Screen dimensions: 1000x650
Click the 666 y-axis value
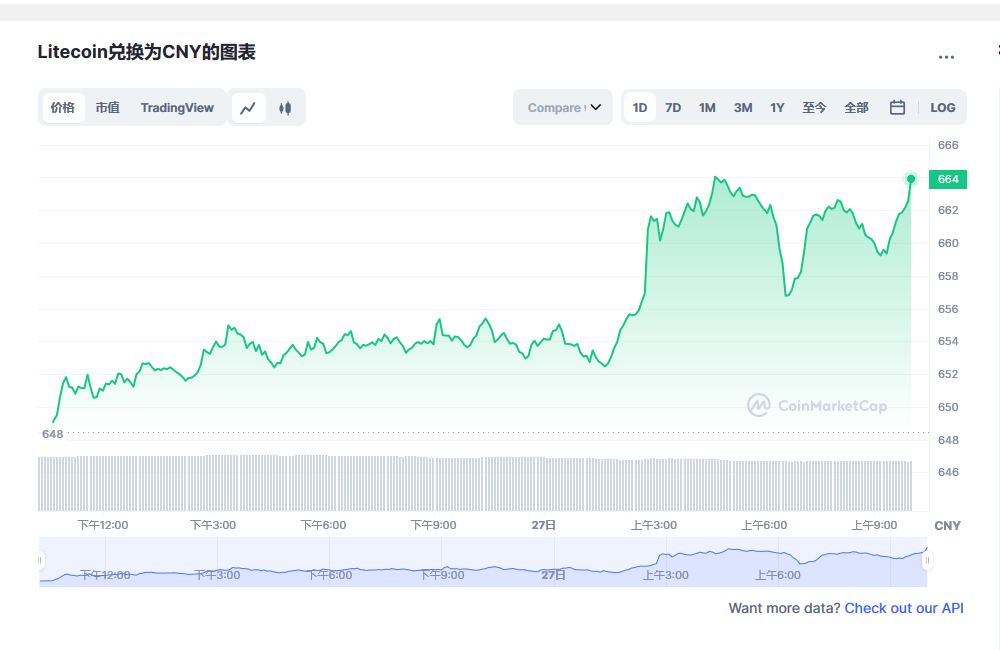948,145
